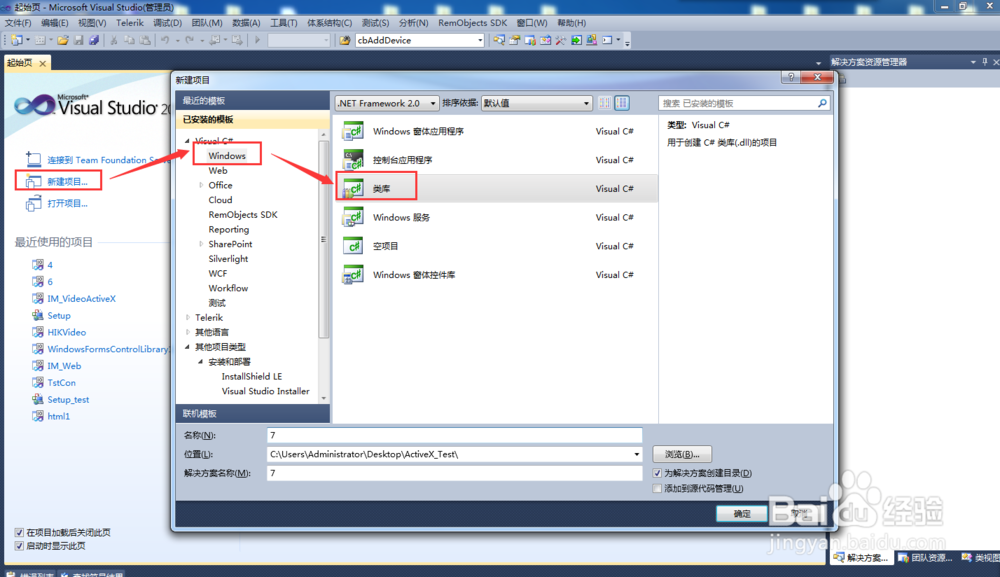Click the template tree vertical scrollbar

(323, 242)
